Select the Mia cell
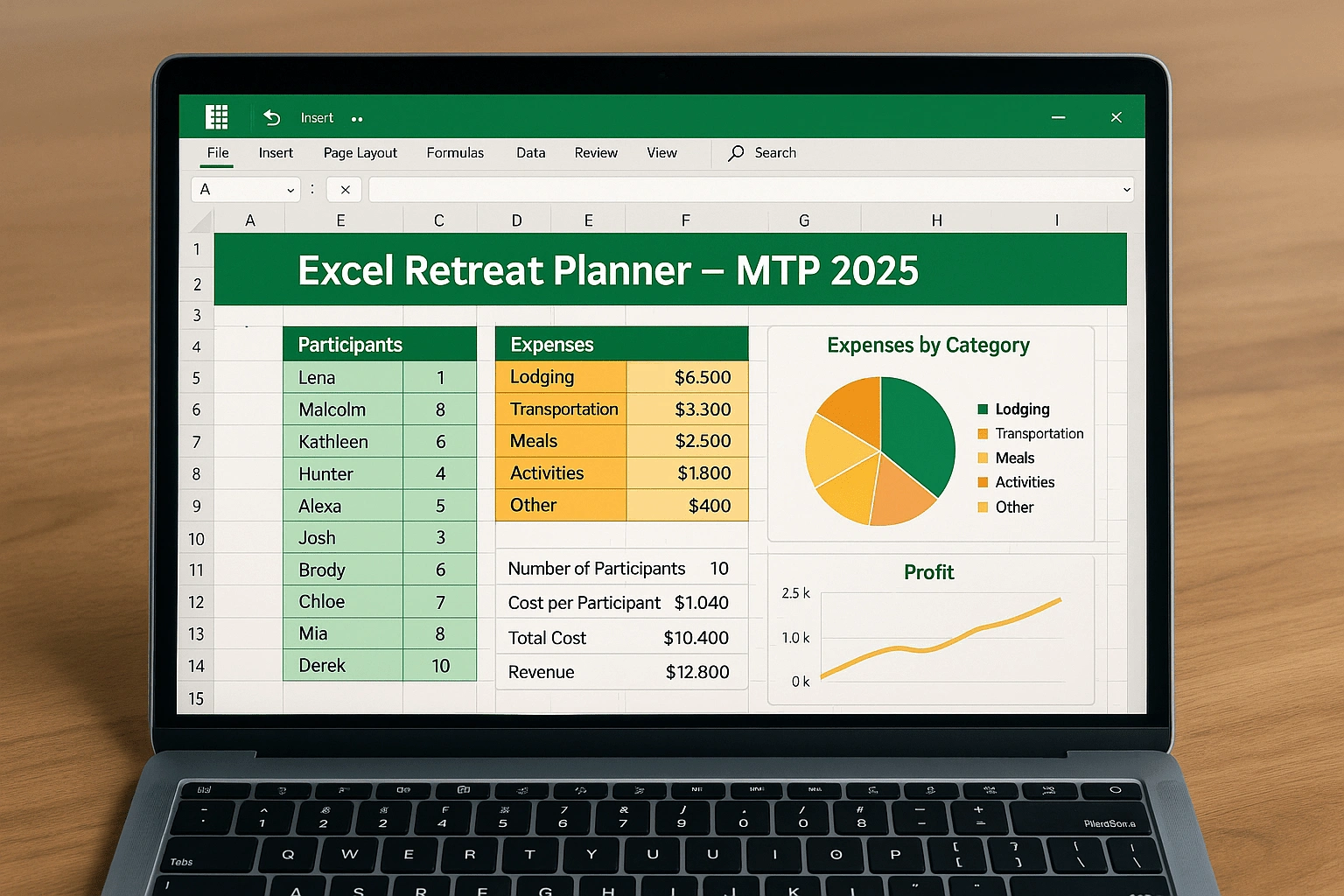The height and width of the screenshot is (896, 1344). tap(343, 633)
